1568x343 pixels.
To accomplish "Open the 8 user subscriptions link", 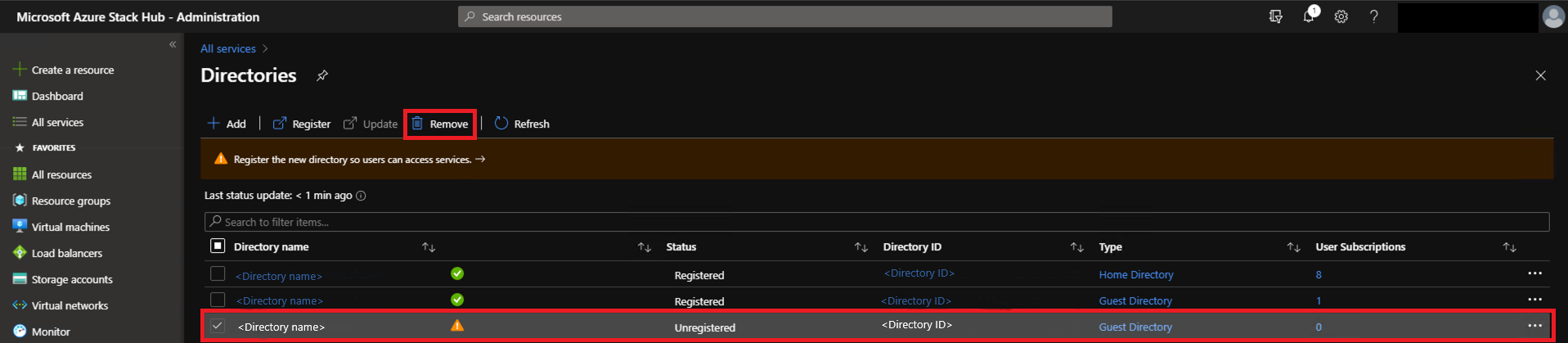I will coord(1319,275).
